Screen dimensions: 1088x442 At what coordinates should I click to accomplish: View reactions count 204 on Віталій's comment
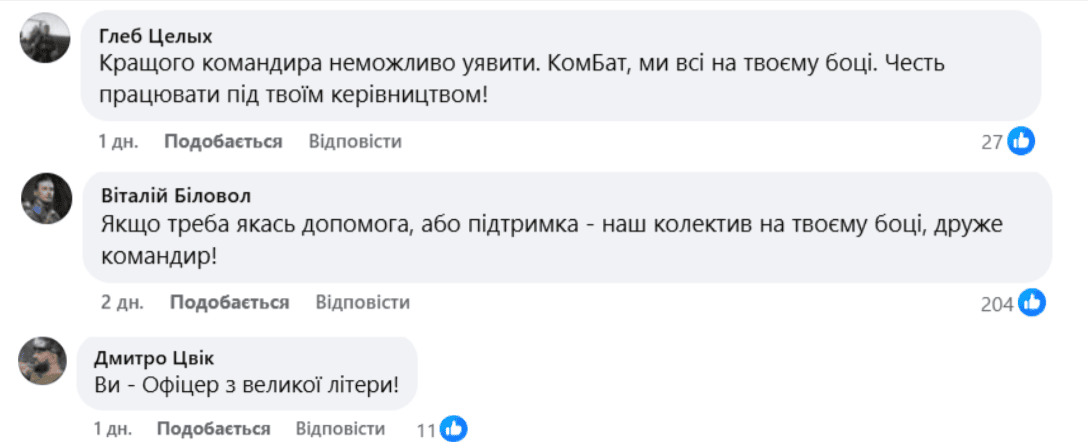[997, 304]
